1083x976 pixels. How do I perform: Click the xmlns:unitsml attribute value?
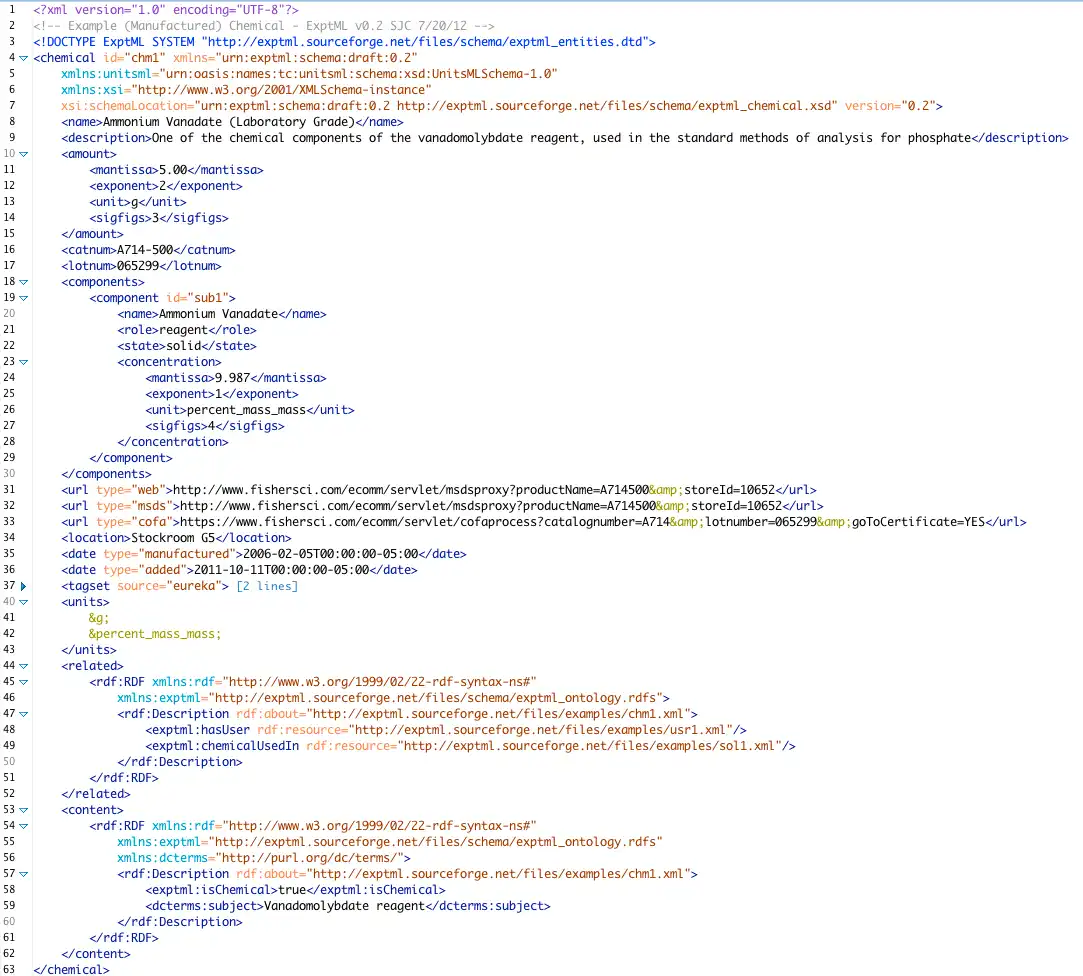click(358, 74)
